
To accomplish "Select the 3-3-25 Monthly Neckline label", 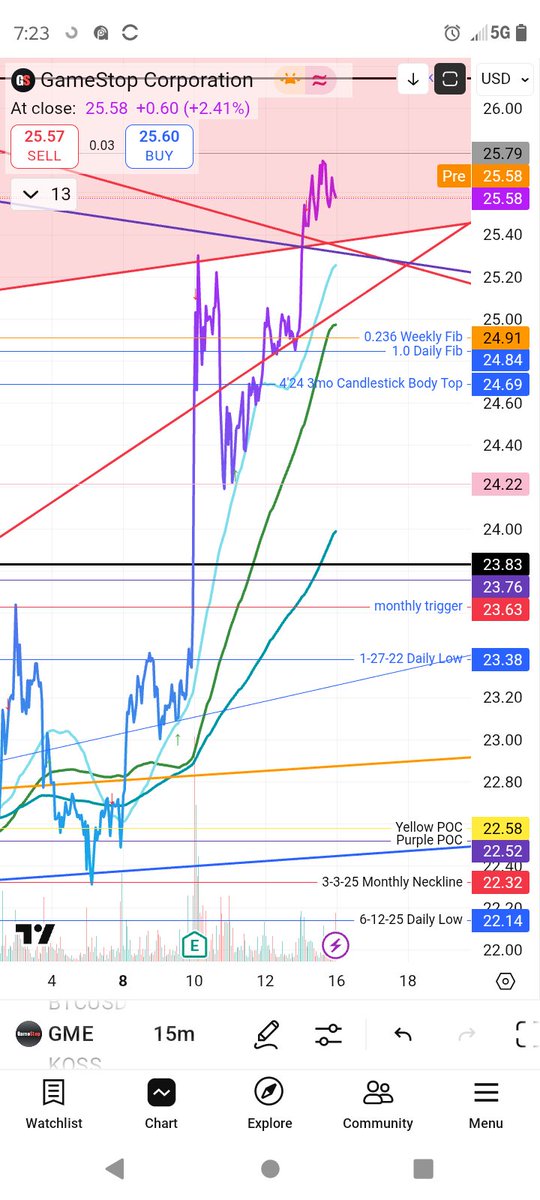I will 392,881.
